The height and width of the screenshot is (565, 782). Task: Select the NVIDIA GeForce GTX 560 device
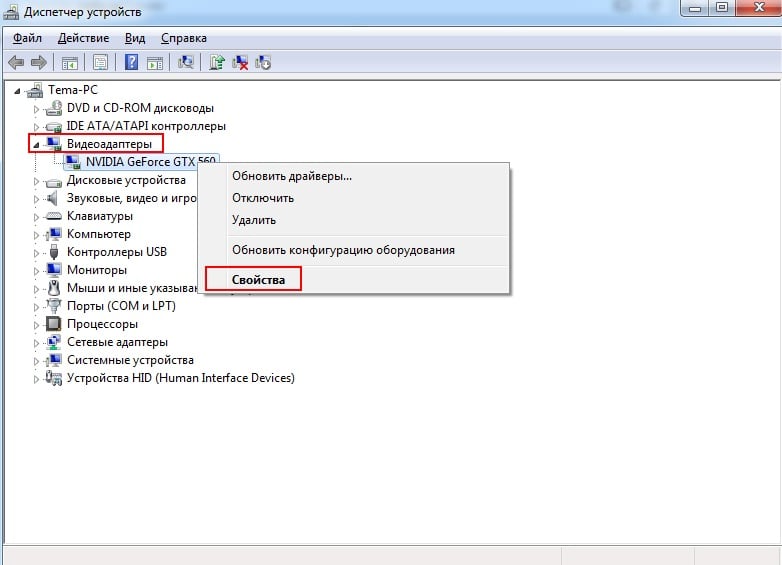click(x=150, y=162)
